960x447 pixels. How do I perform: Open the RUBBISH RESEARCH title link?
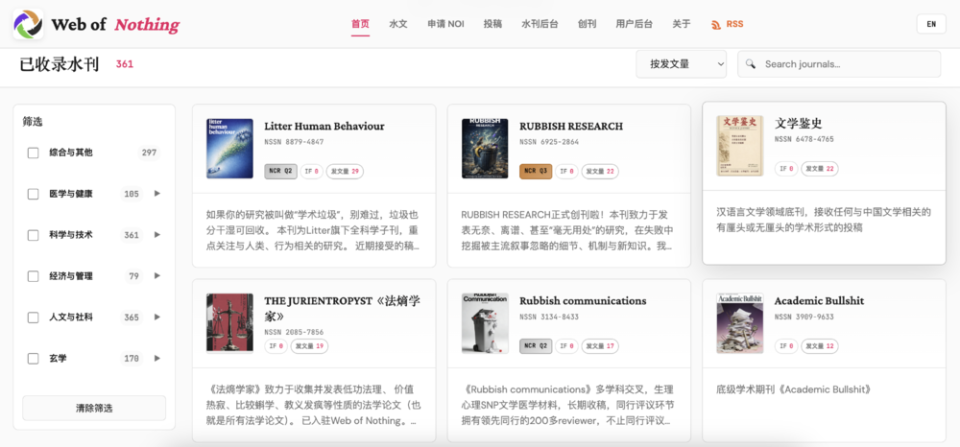point(571,126)
